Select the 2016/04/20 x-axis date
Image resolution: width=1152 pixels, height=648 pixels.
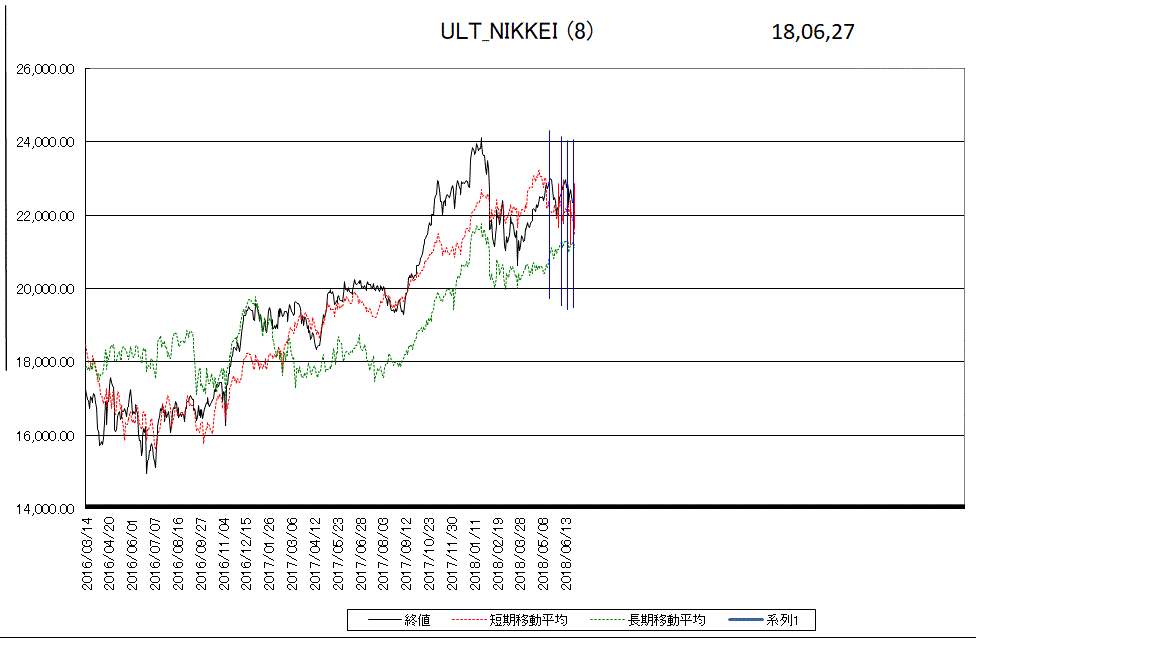tap(109, 553)
